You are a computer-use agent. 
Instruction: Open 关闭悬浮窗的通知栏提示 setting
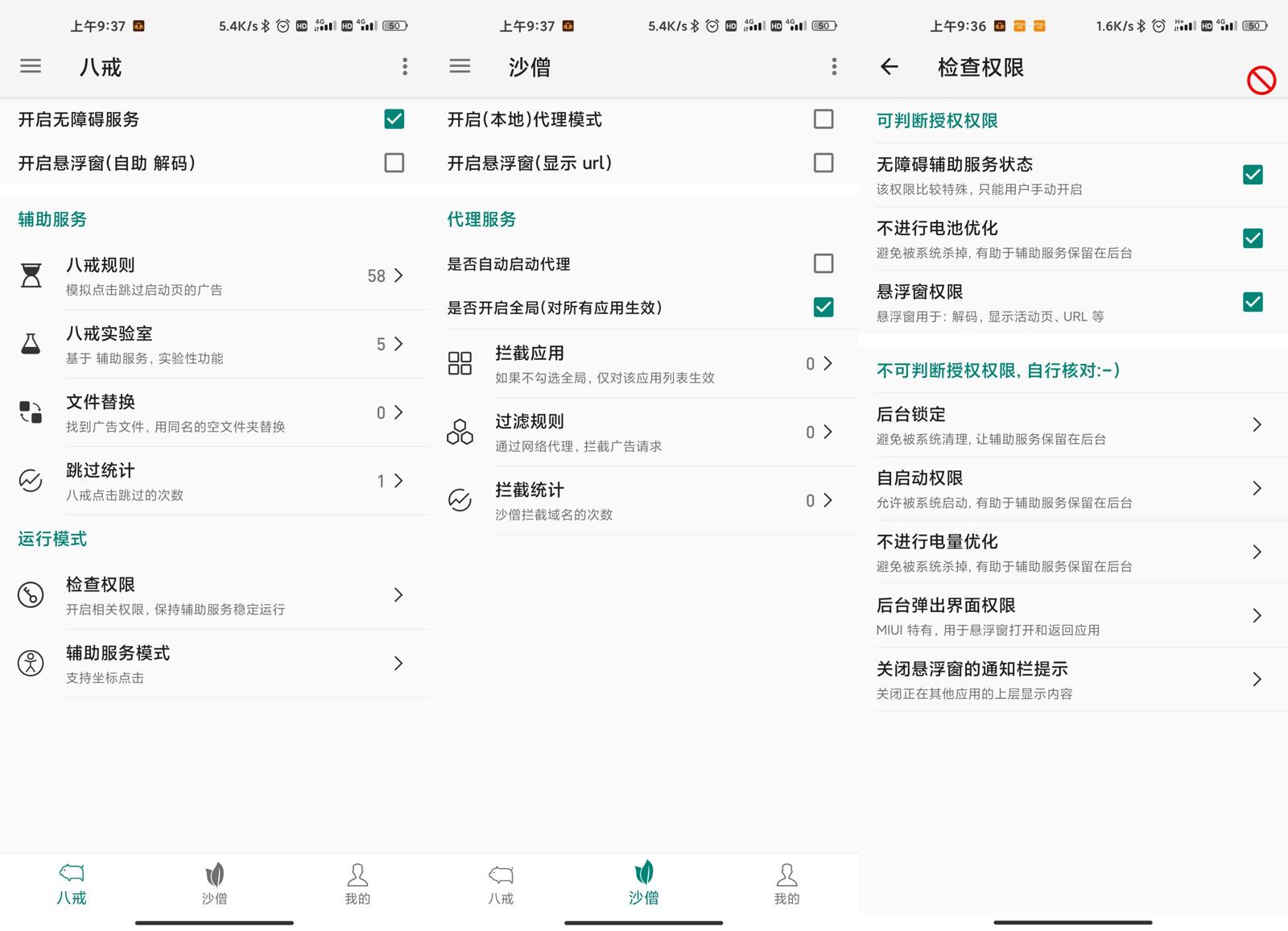point(1071,679)
